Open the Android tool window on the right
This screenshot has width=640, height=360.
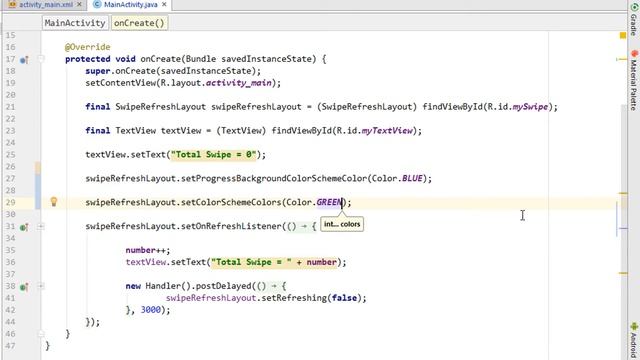pos(634,340)
